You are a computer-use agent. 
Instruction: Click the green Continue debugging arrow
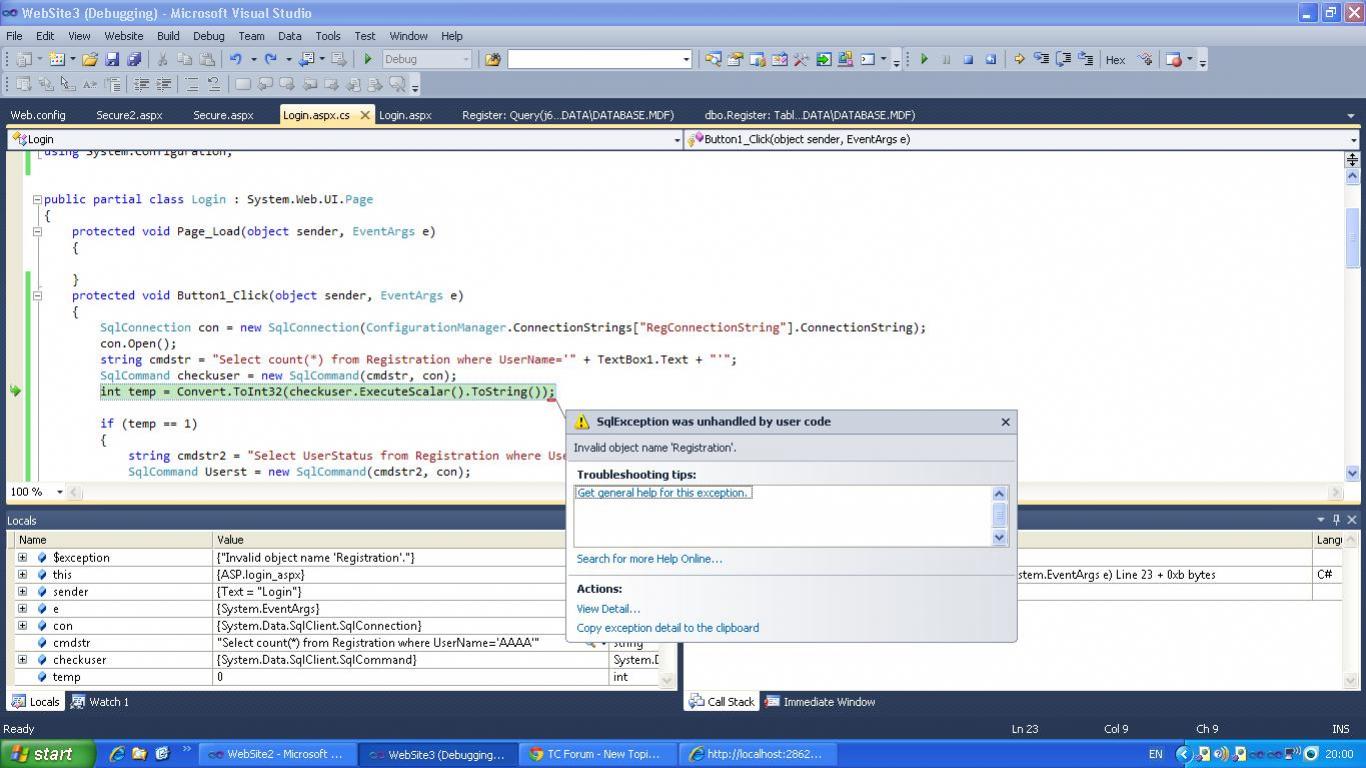point(924,59)
